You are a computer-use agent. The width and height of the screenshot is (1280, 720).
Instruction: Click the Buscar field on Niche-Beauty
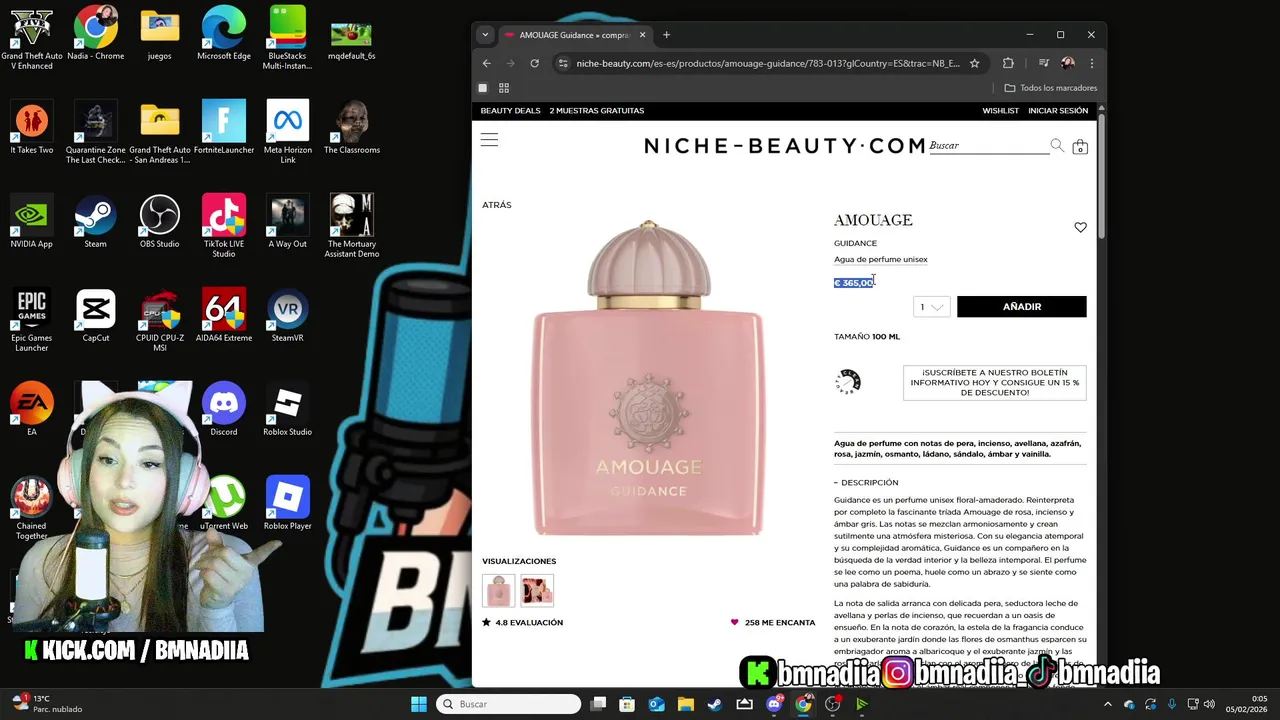point(988,146)
